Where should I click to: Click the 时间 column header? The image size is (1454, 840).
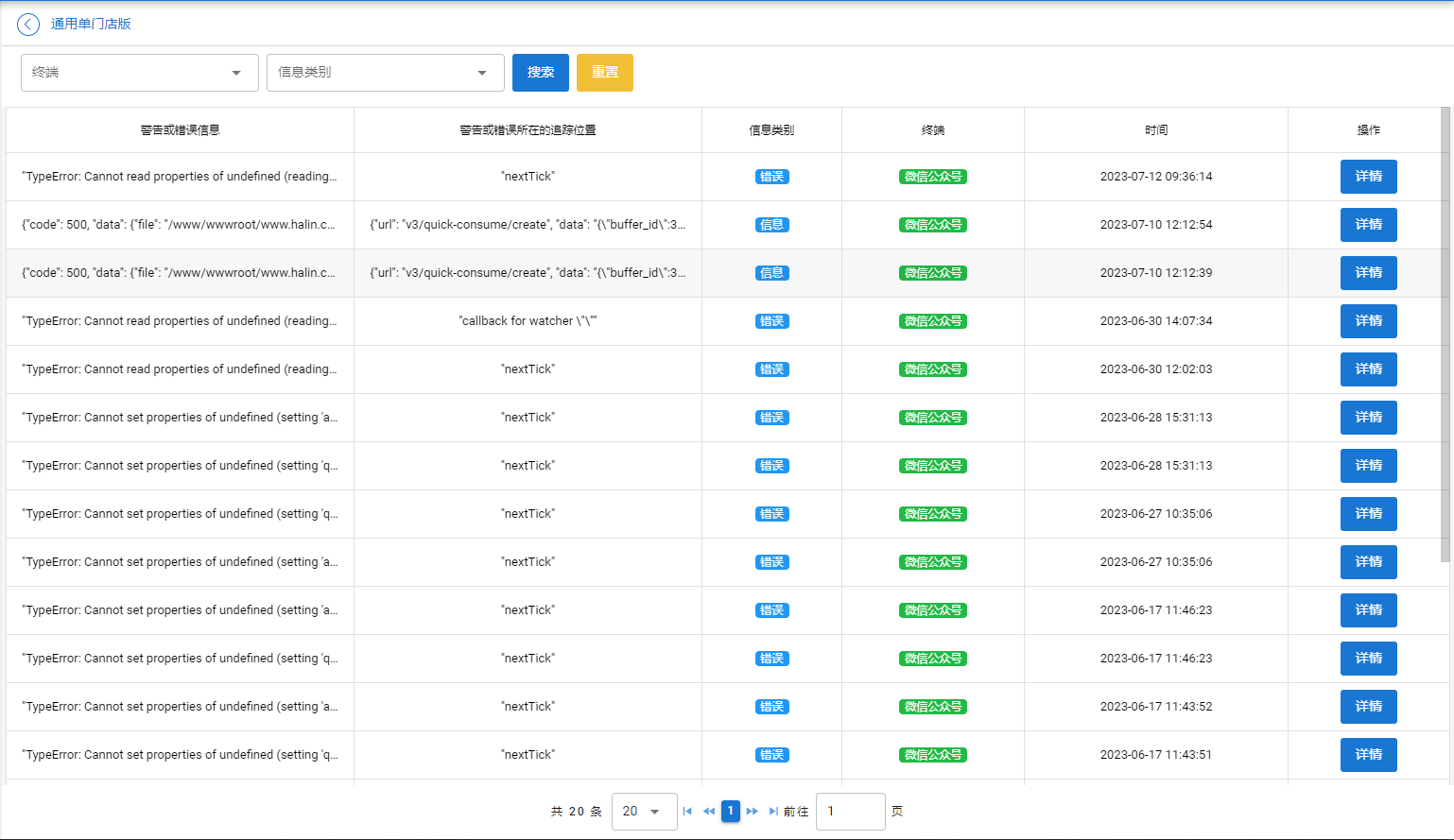(x=1156, y=130)
